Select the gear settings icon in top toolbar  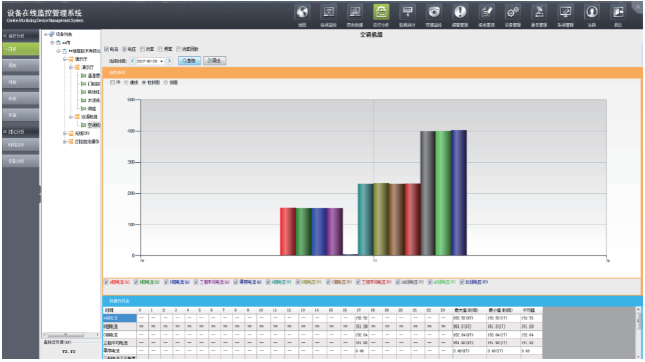513,12
